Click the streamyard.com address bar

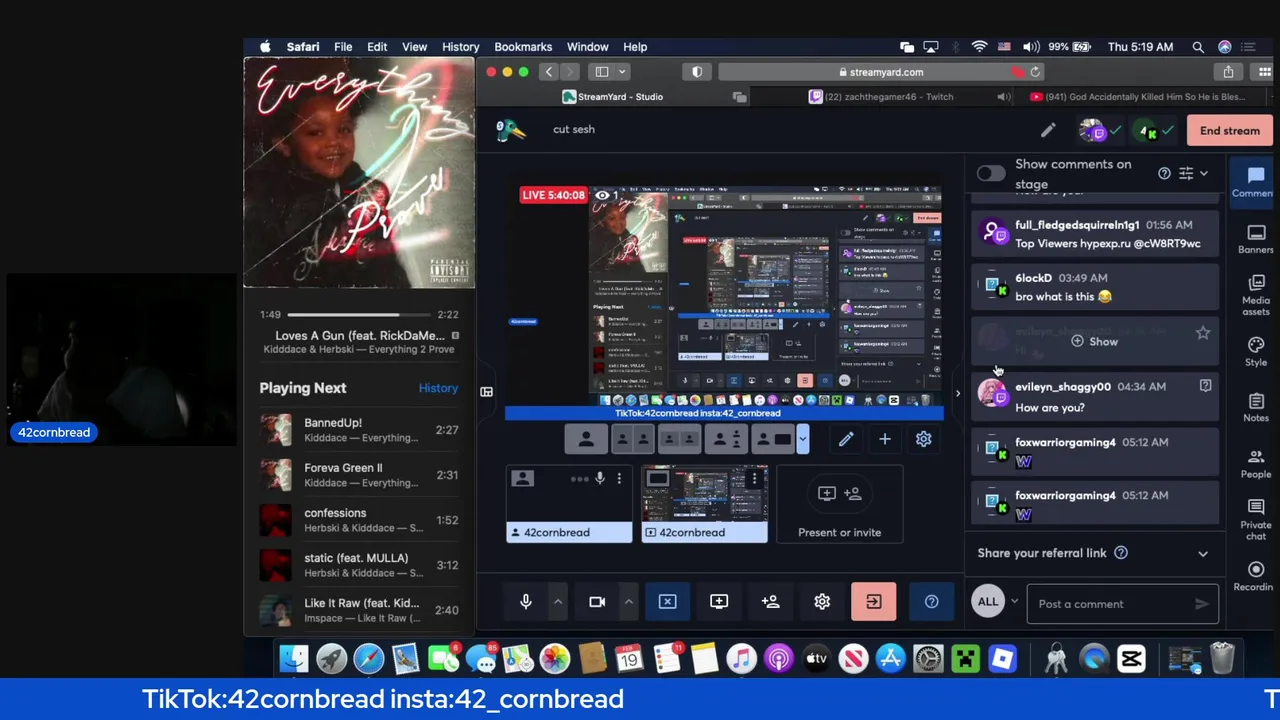click(880, 72)
